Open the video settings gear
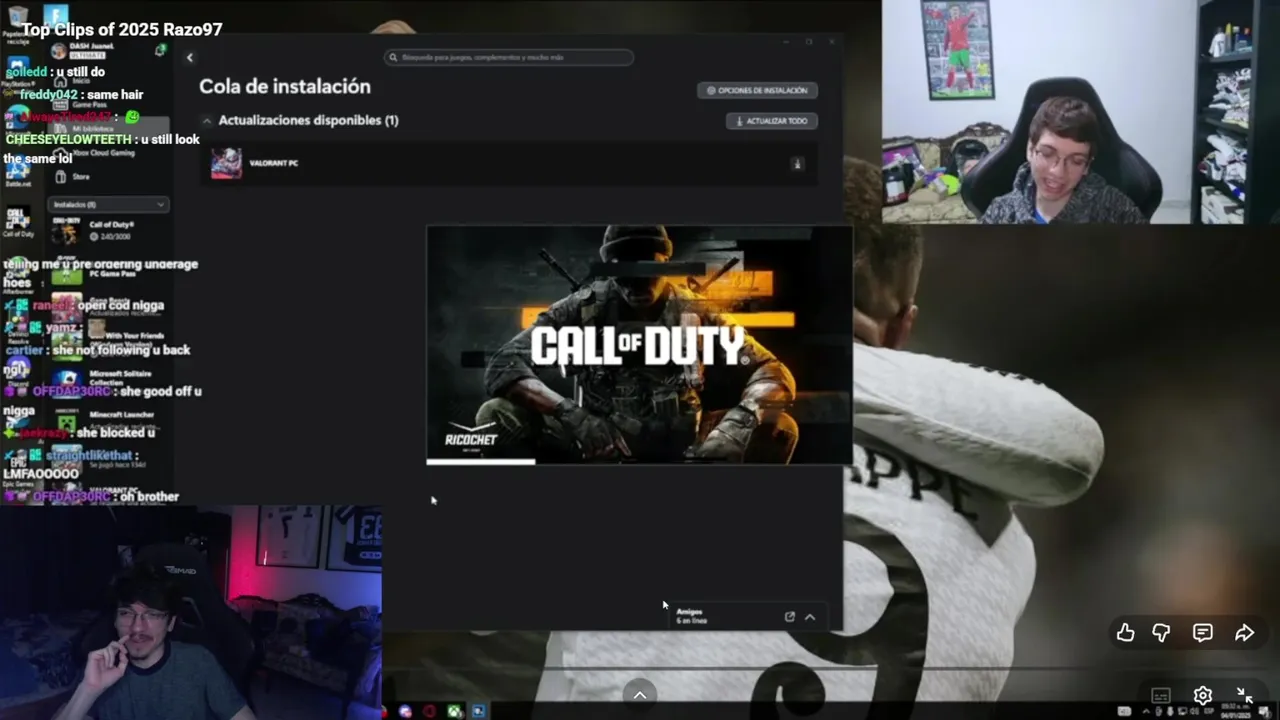This screenshot has width=1280, height=720. coord(1203,695)
